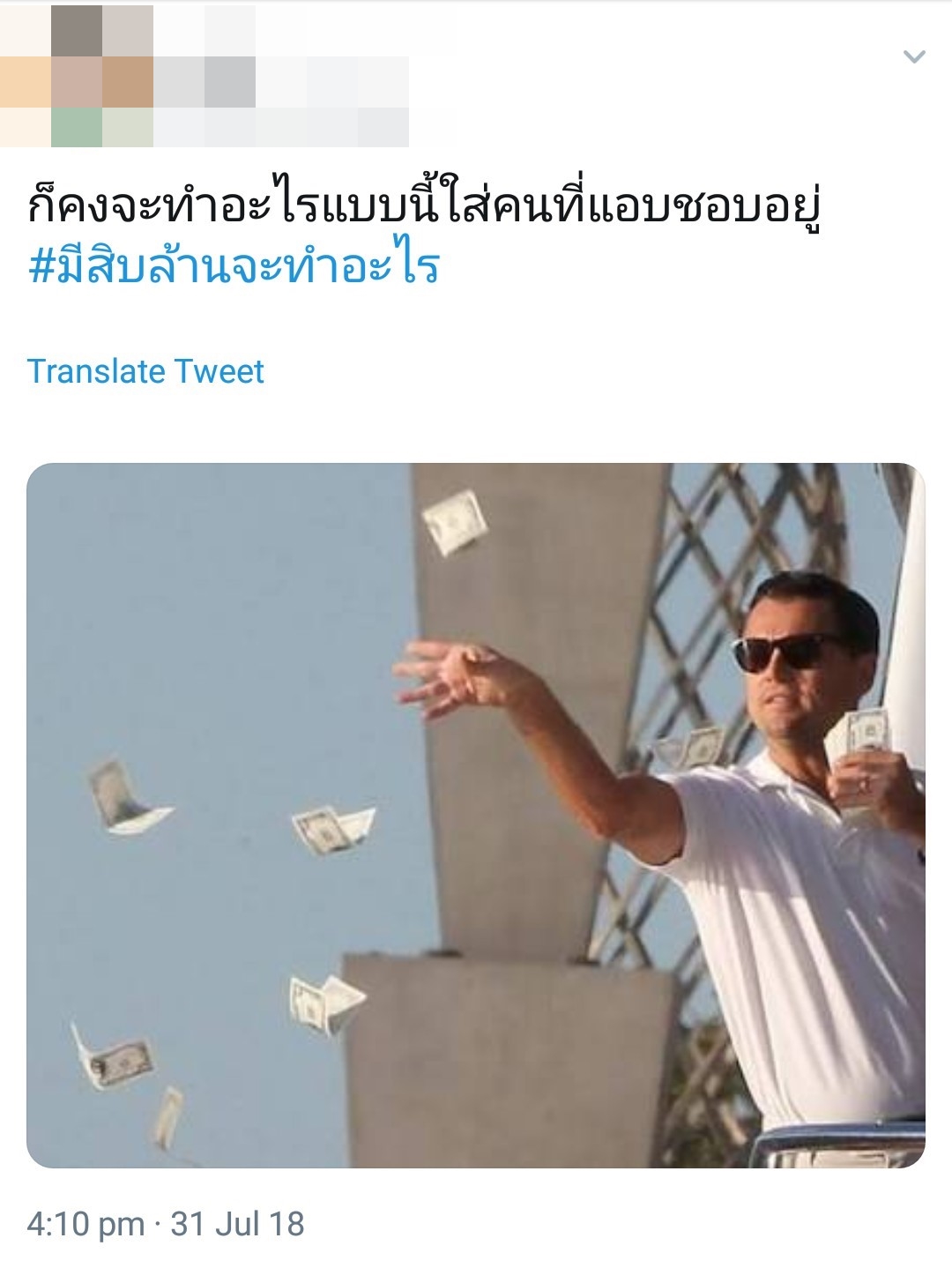Tap the blurred profile avatar
The width and height of the screenshot is (952, 1268).
tap(77, 76)
